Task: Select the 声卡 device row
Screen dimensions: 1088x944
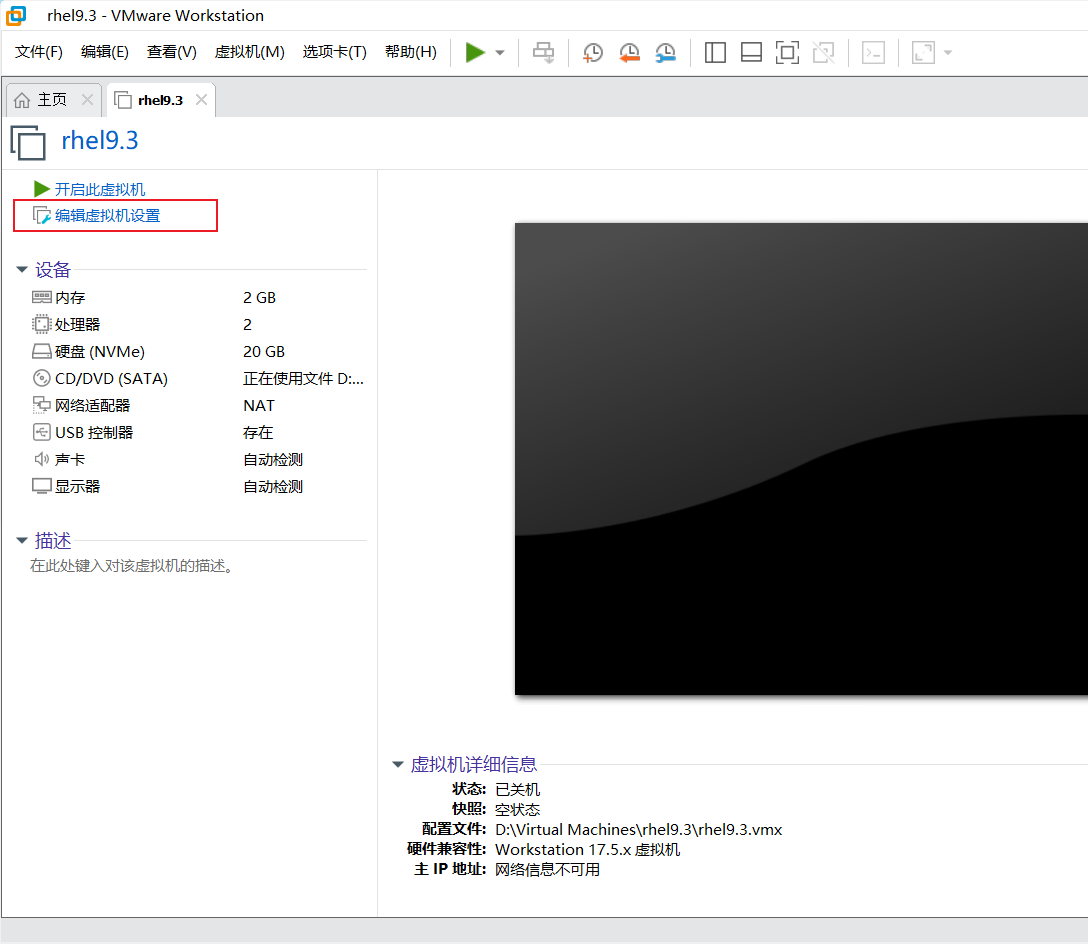Action: point(197,460)
